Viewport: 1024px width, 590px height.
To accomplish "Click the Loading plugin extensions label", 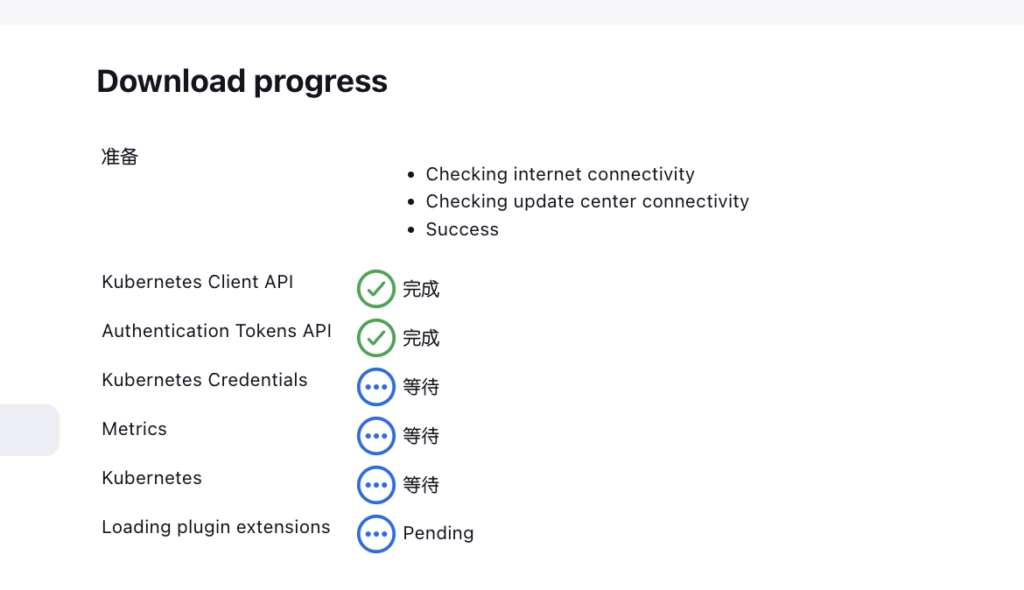I will point(216,527).
